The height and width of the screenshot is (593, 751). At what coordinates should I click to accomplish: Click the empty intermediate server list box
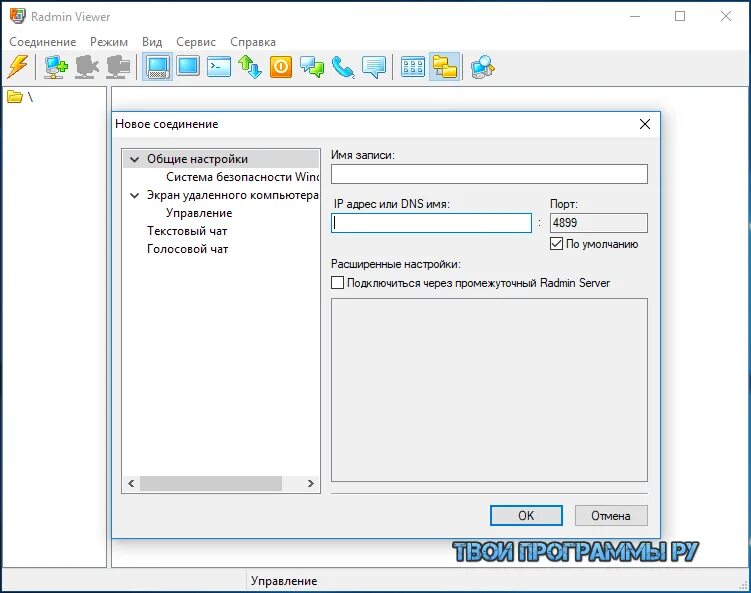coord(489,390)
